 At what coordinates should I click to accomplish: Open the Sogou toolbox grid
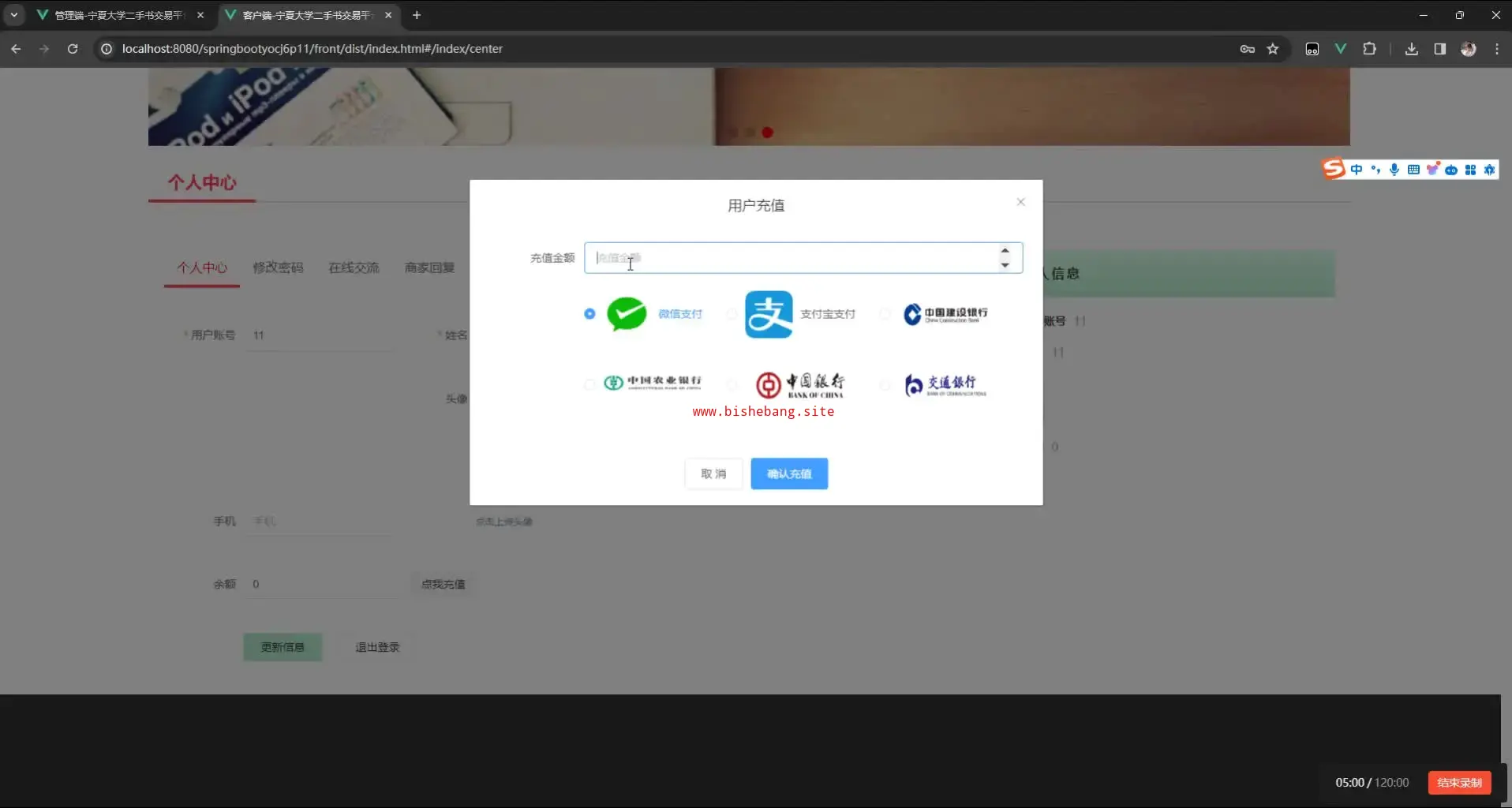(x=1470, y=170)
